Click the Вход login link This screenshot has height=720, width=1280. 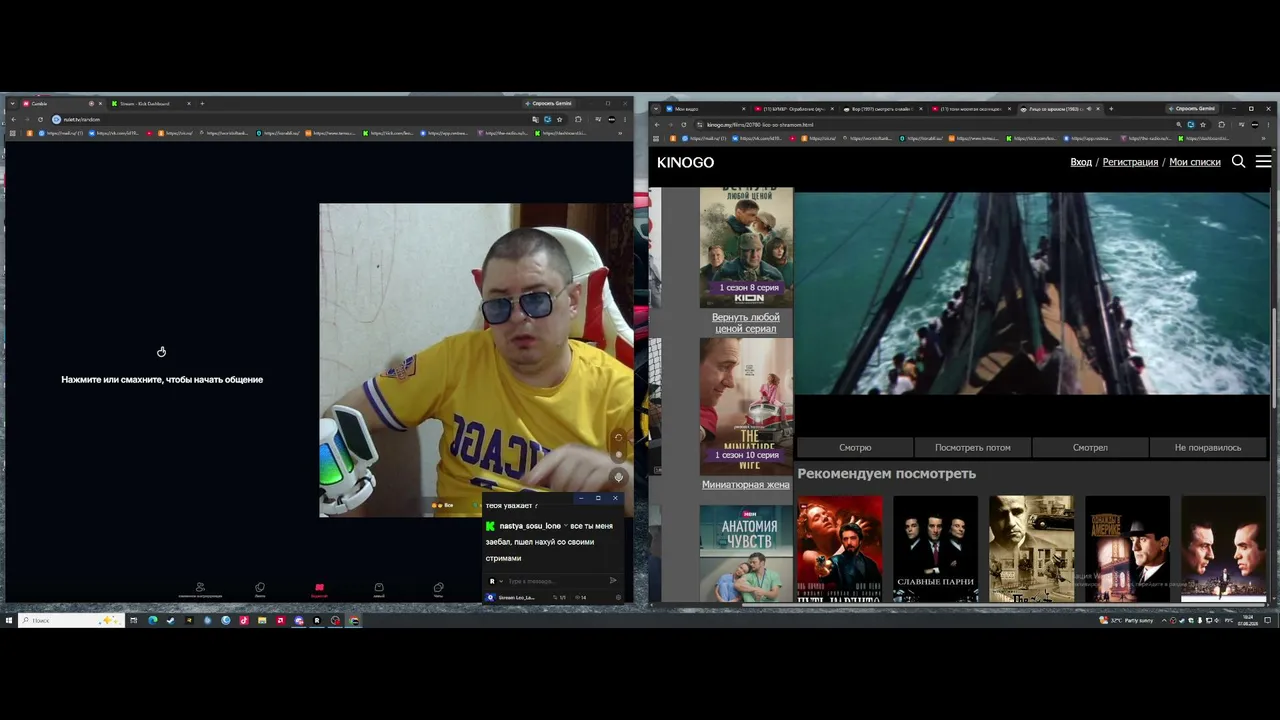pos(1081,162)
